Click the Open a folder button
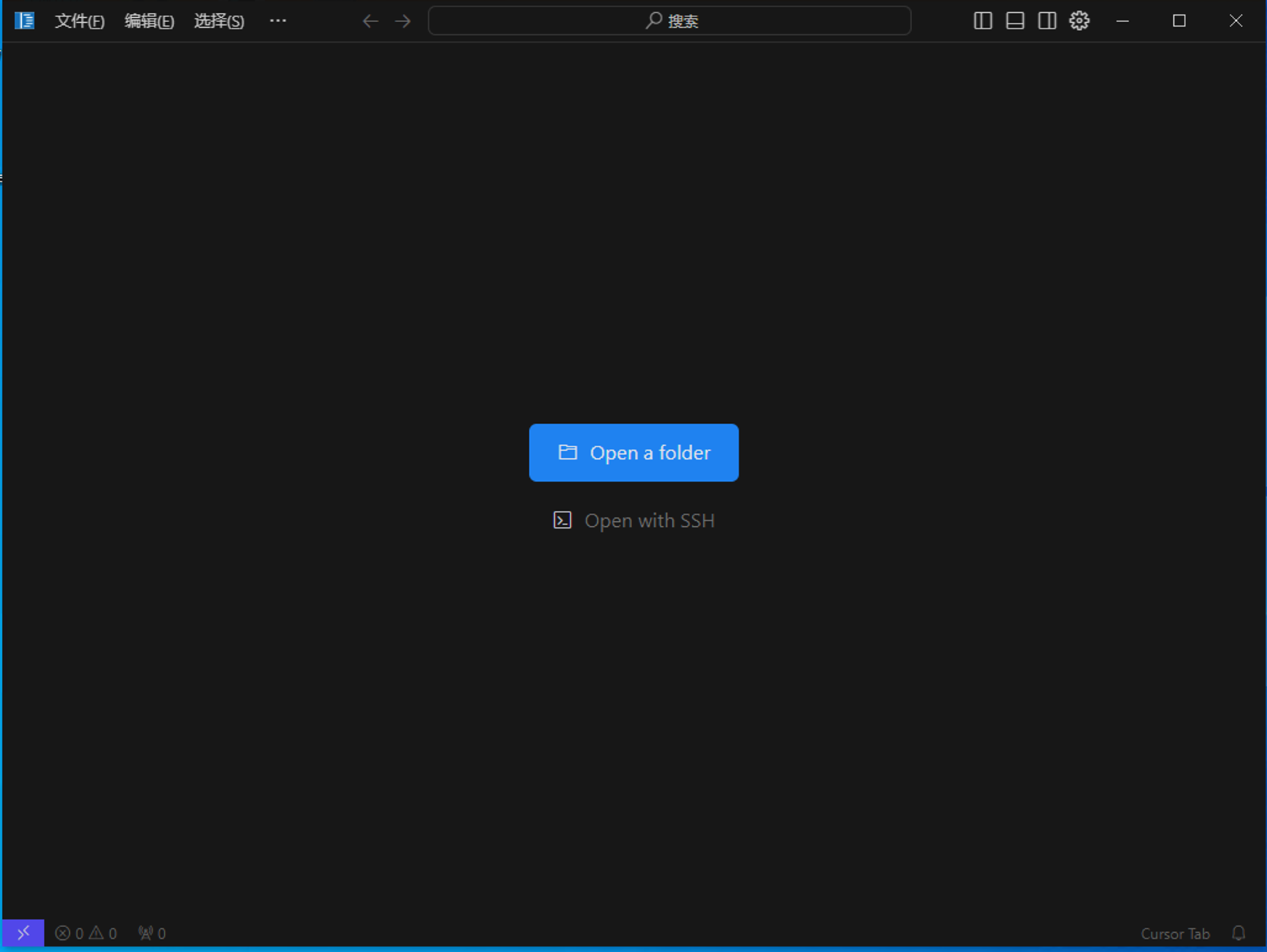Viewport: 1267px width, 952px height. pyautogui.click(x=633, y=452)
